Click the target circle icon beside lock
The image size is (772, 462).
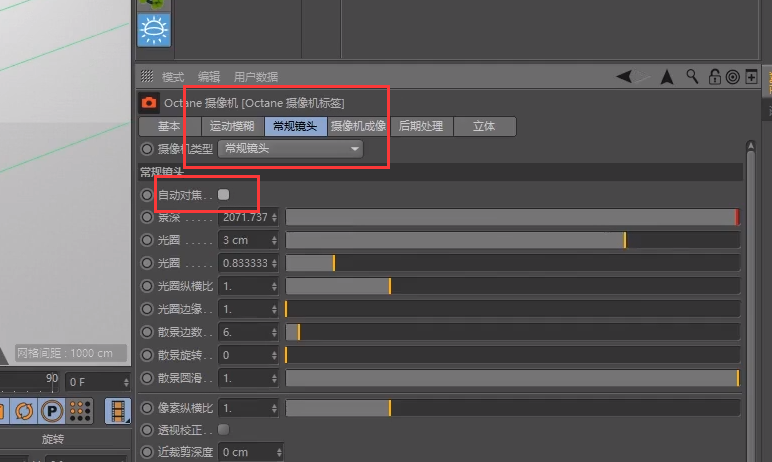pyautogui.click(x=733, y=77)
